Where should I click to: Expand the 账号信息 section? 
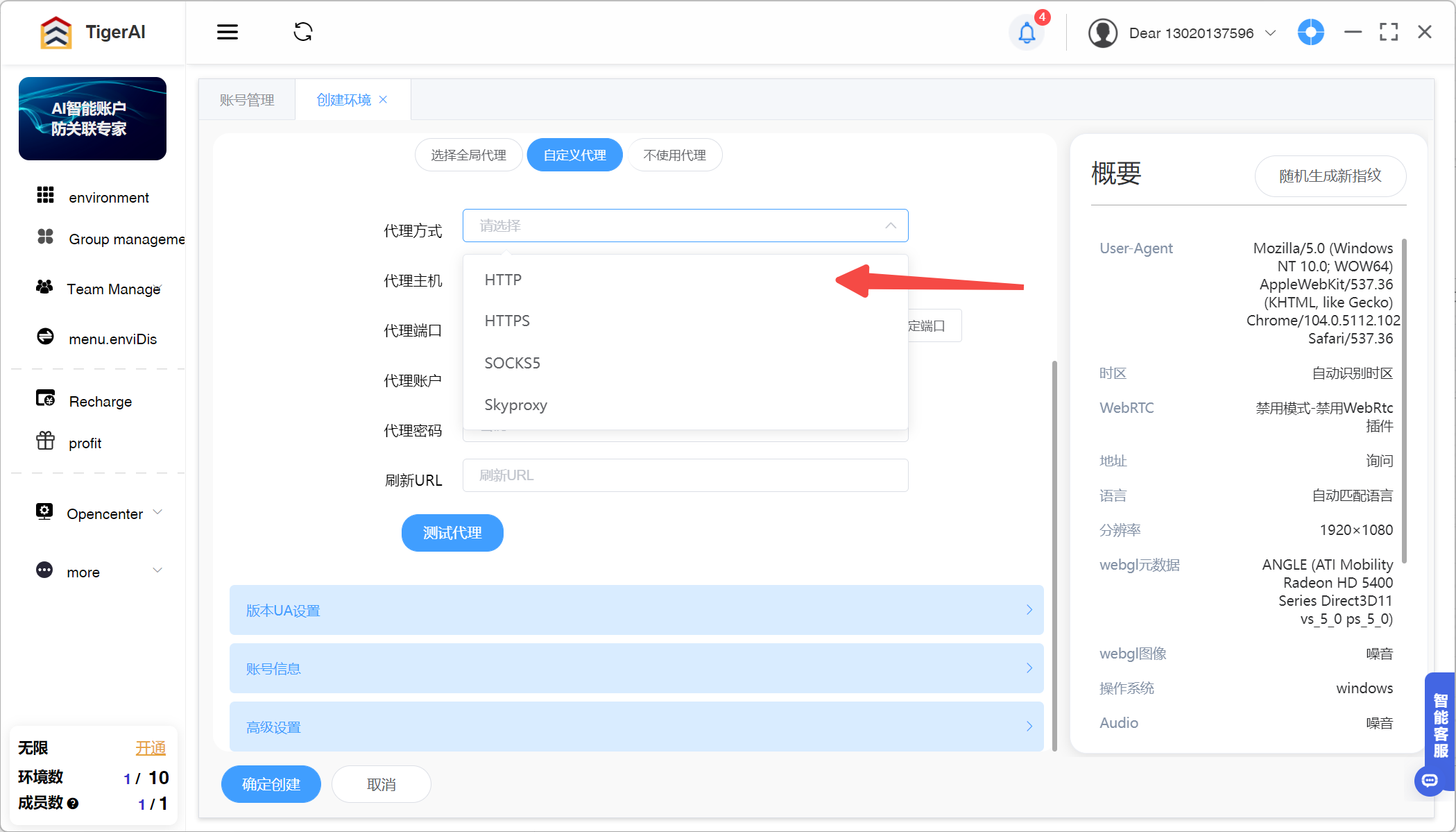[x=636, y=668]
